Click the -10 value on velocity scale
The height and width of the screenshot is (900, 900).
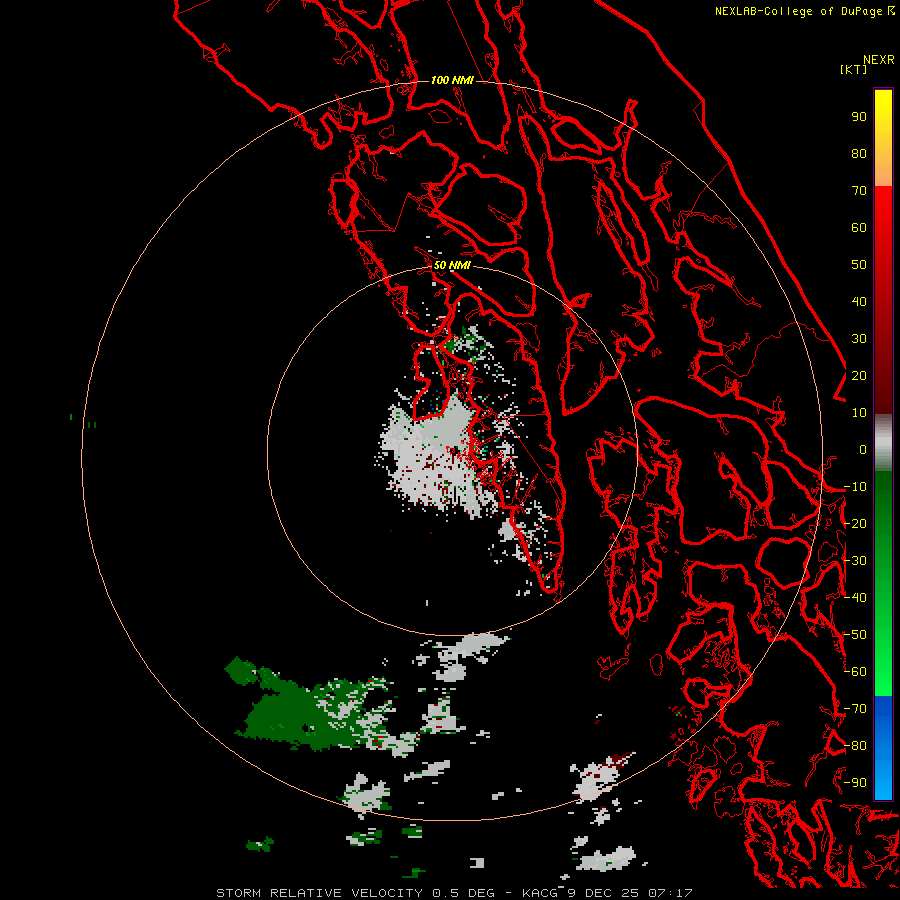point(855,487)
